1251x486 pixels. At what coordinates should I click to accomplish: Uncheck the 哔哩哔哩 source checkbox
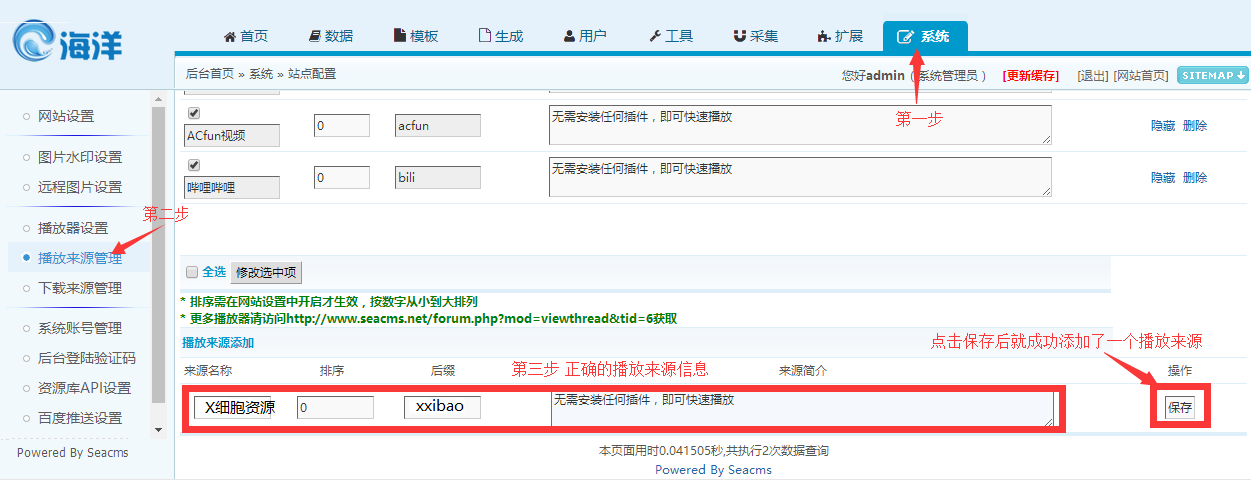tap(194, 165)
